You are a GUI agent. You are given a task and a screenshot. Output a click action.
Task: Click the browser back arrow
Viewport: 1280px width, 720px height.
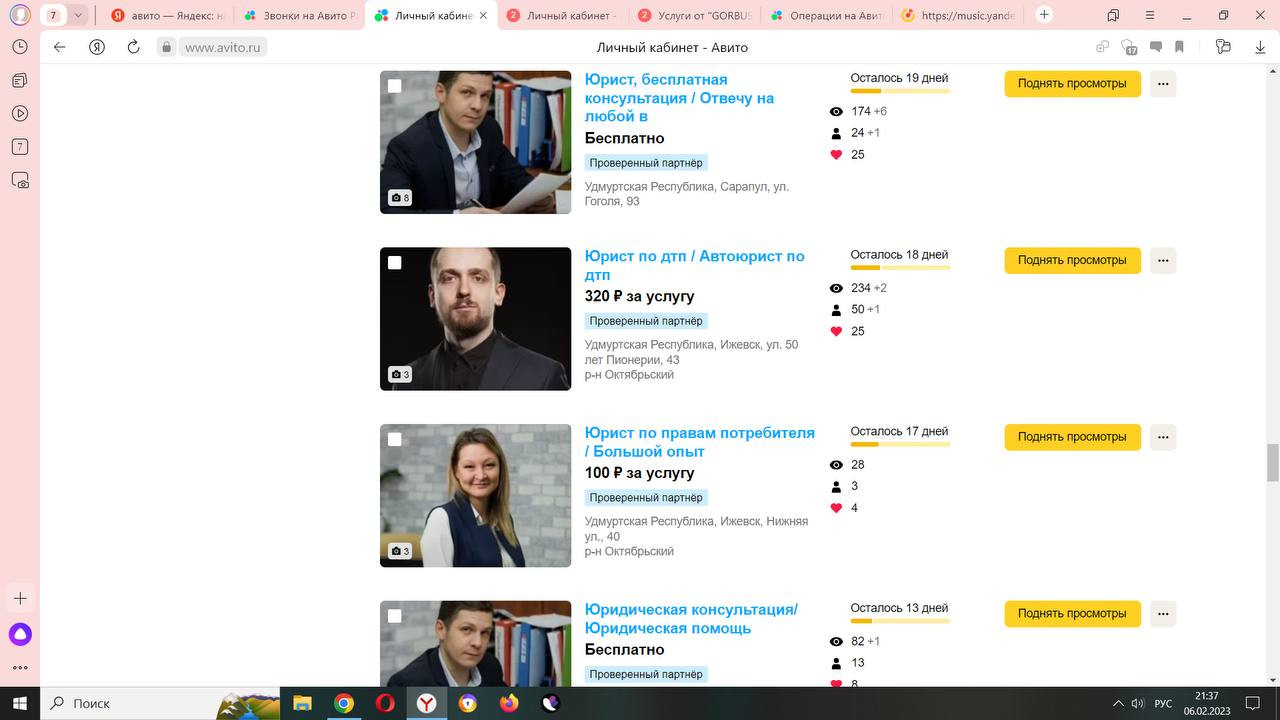pos(59,47)
